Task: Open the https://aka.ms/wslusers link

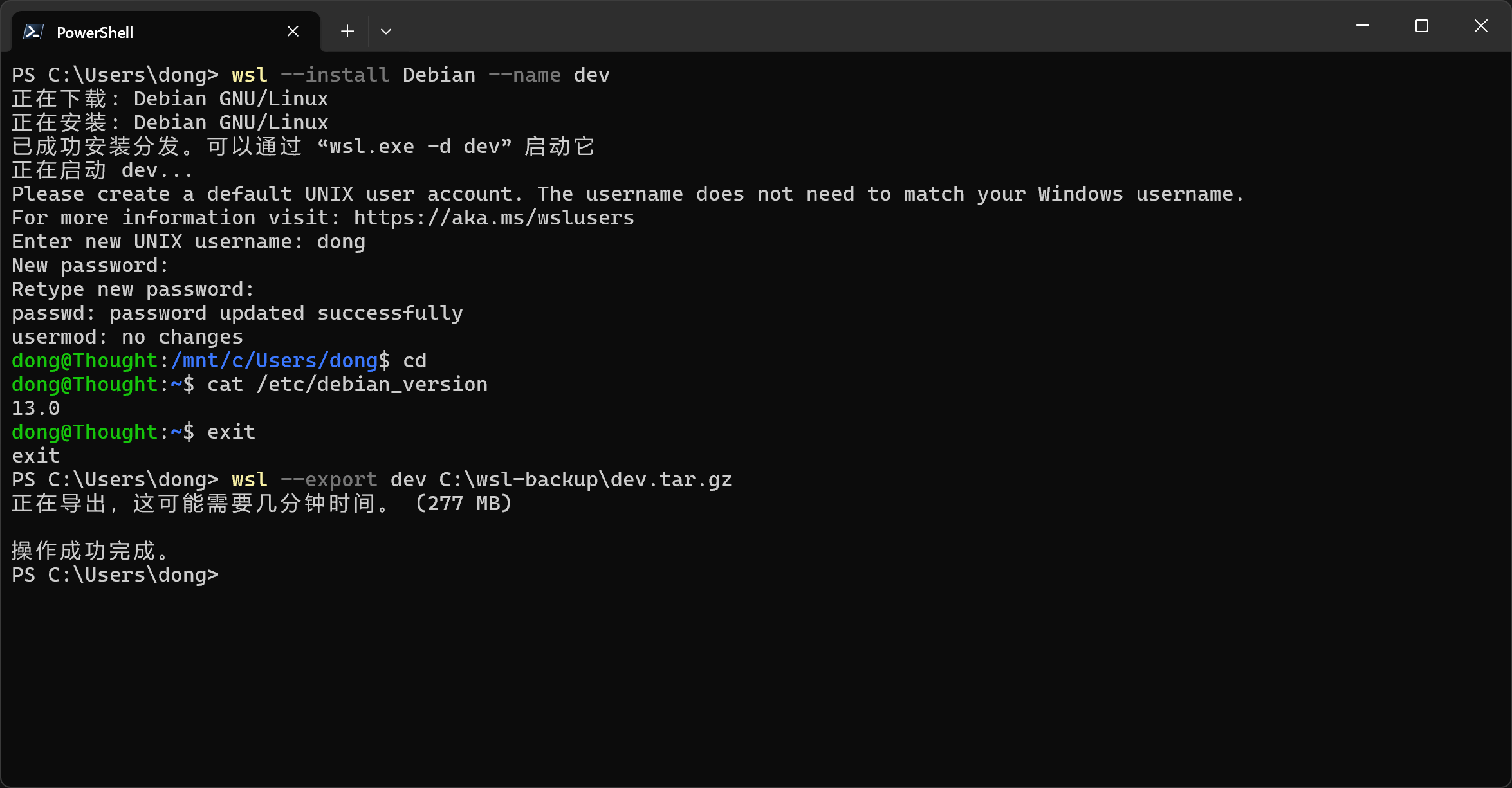Action: coord(493,217)
